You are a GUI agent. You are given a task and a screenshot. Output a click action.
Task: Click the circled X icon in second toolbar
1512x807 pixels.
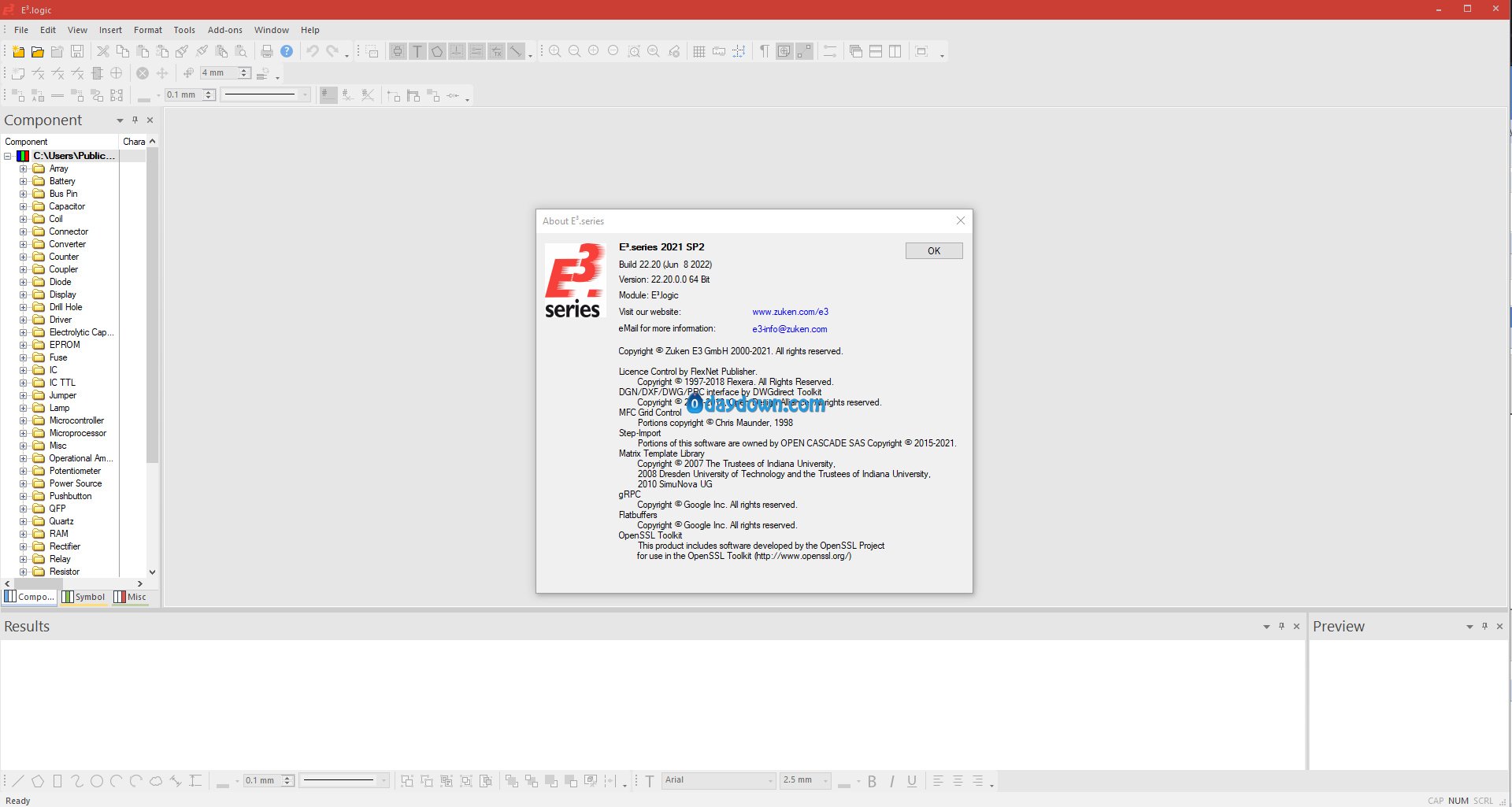click(x=143, y=73)
